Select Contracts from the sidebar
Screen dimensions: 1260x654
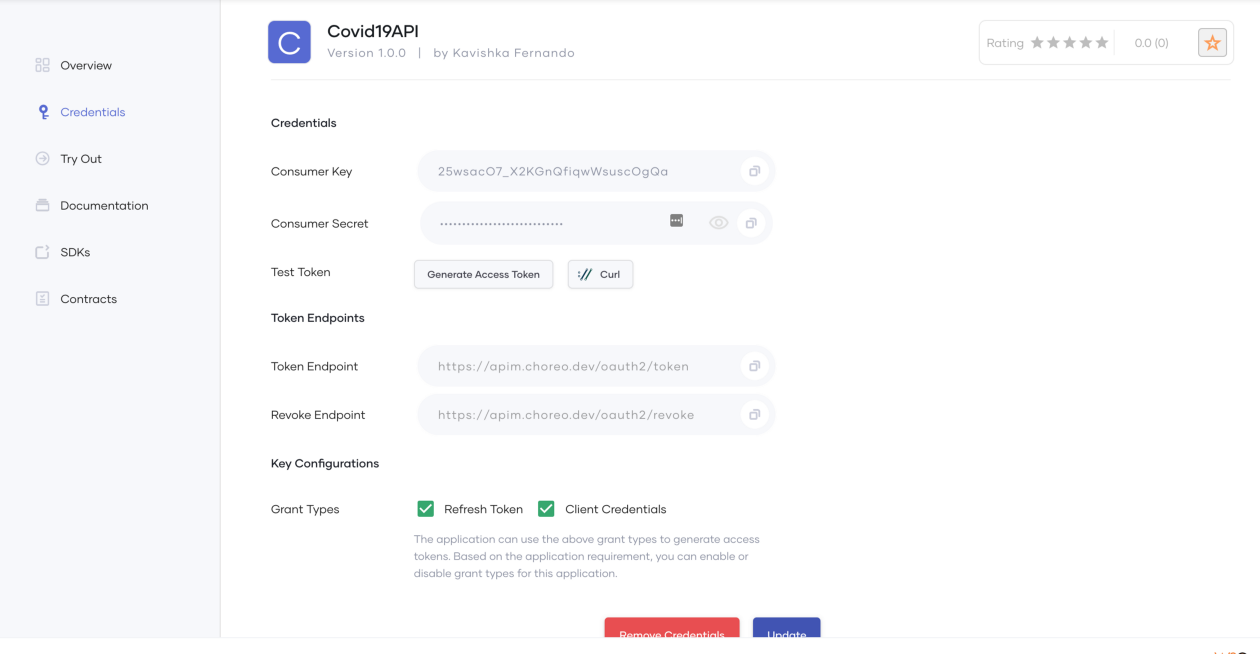[88, 299]
